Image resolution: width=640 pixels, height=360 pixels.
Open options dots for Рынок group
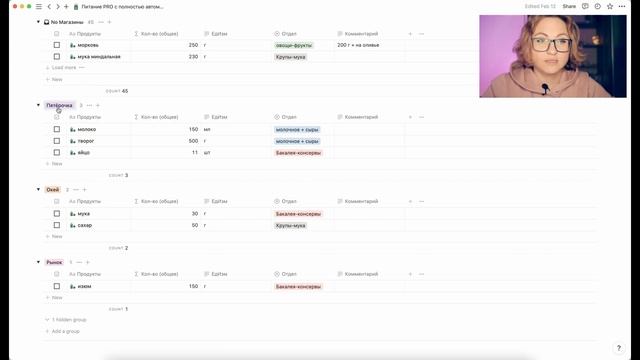[x=79, y=262]
